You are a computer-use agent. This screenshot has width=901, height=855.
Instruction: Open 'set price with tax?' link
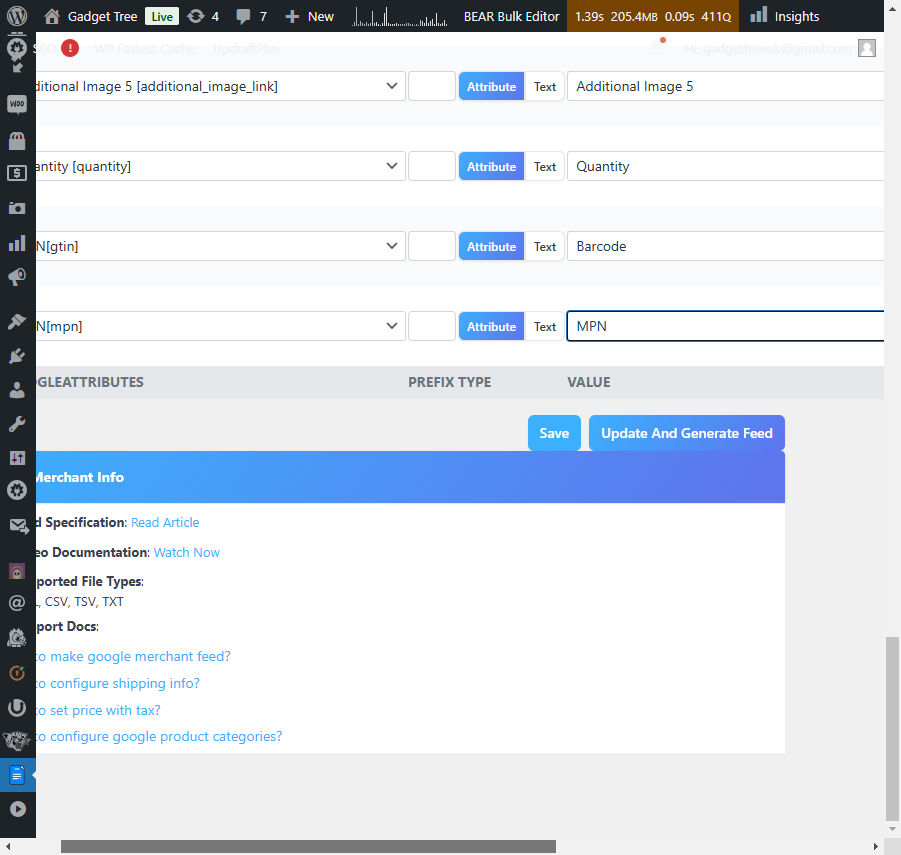coord(98,710)
